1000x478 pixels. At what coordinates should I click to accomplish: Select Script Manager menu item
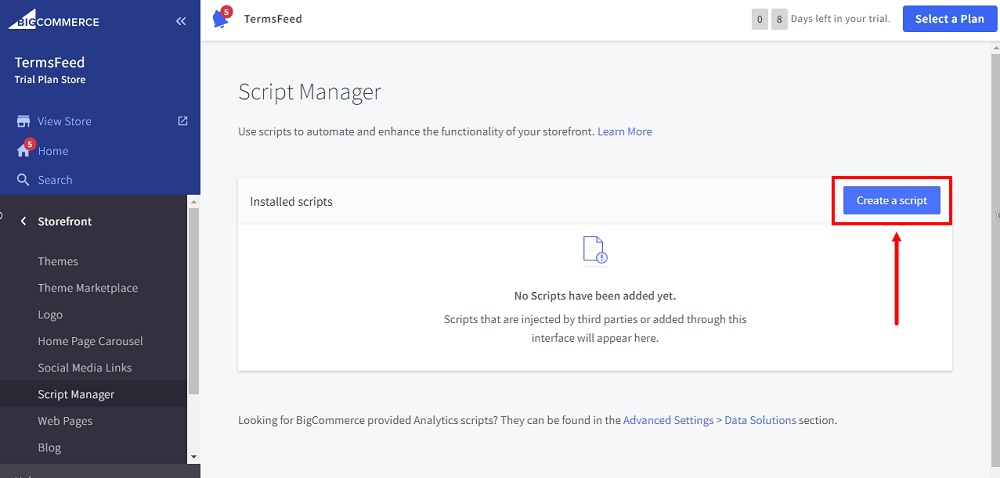76,395
